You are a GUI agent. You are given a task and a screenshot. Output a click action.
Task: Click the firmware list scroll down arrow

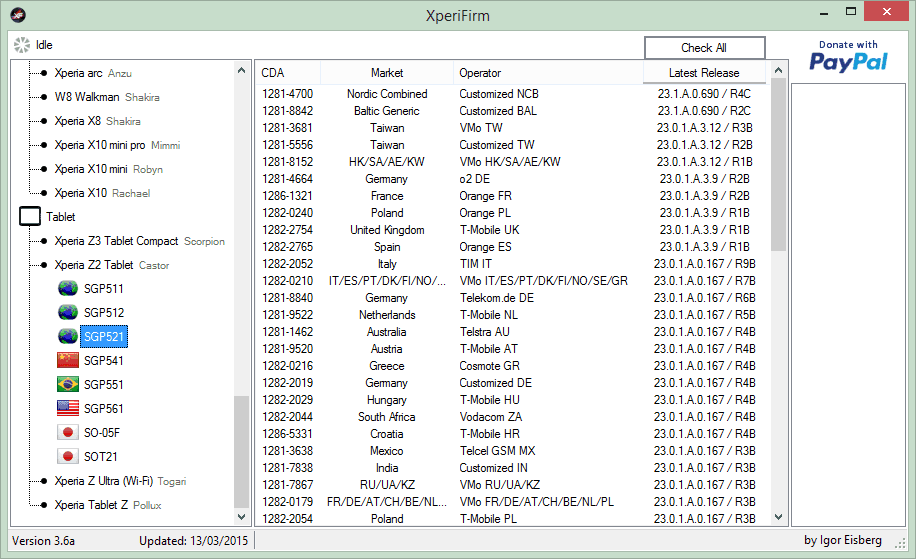(778, 516)
